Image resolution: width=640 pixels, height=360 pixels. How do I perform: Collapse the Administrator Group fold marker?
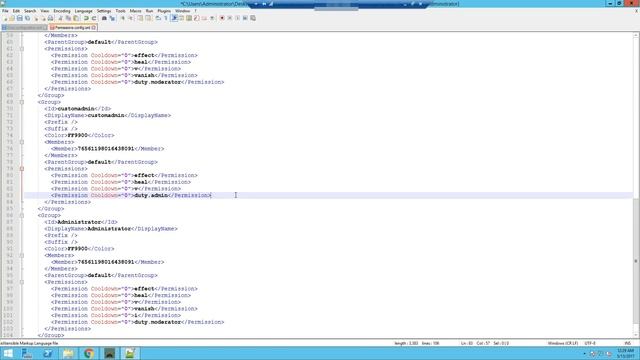(22, 216)
